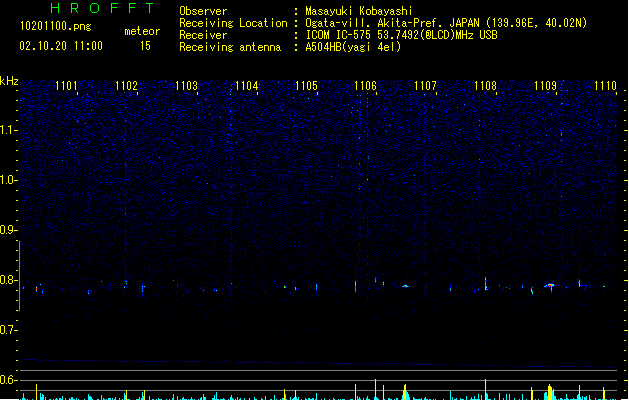Screen dimensions: 629x400
Task: Click time marker 1109
Action: [546, 86]
